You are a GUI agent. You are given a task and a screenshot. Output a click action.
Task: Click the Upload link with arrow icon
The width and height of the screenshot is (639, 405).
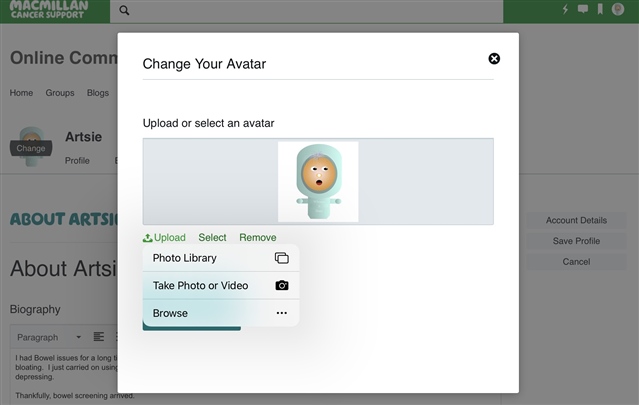pyautogui.click(x=164, y=238)
